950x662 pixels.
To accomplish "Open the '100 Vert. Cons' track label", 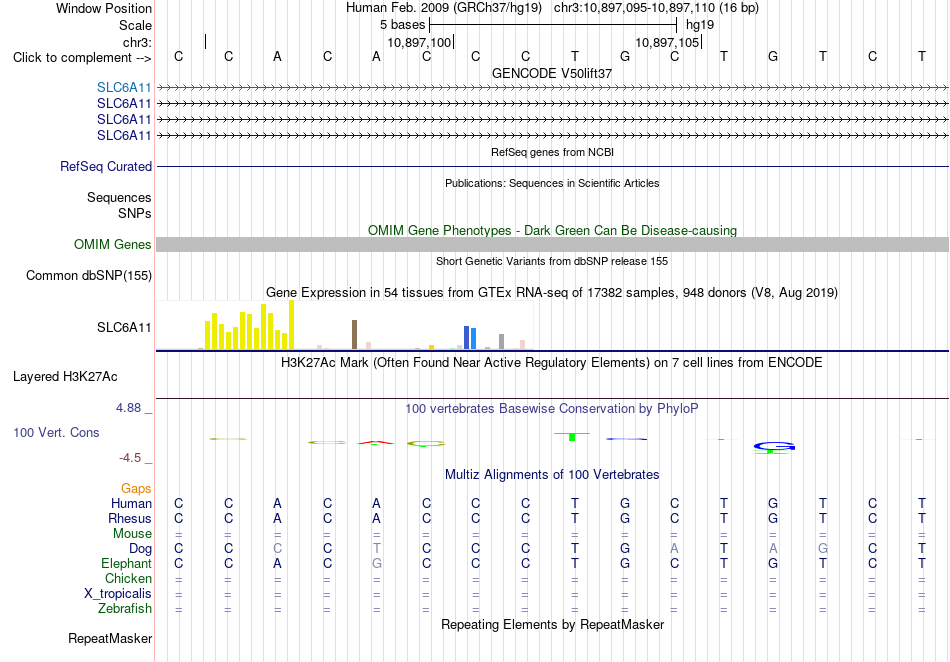I will 56,432.
